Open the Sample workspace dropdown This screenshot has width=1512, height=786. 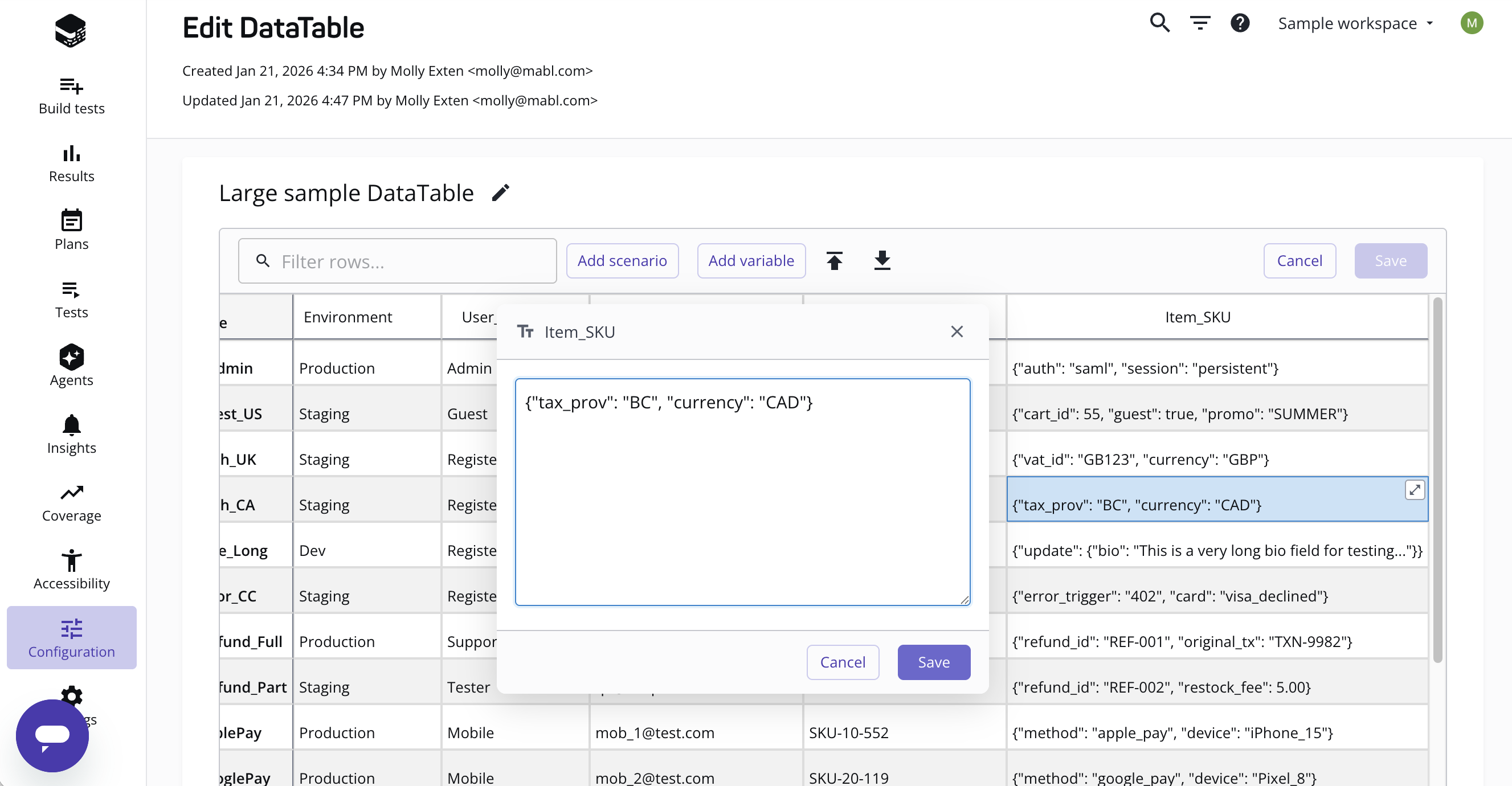click(1355, 23)
